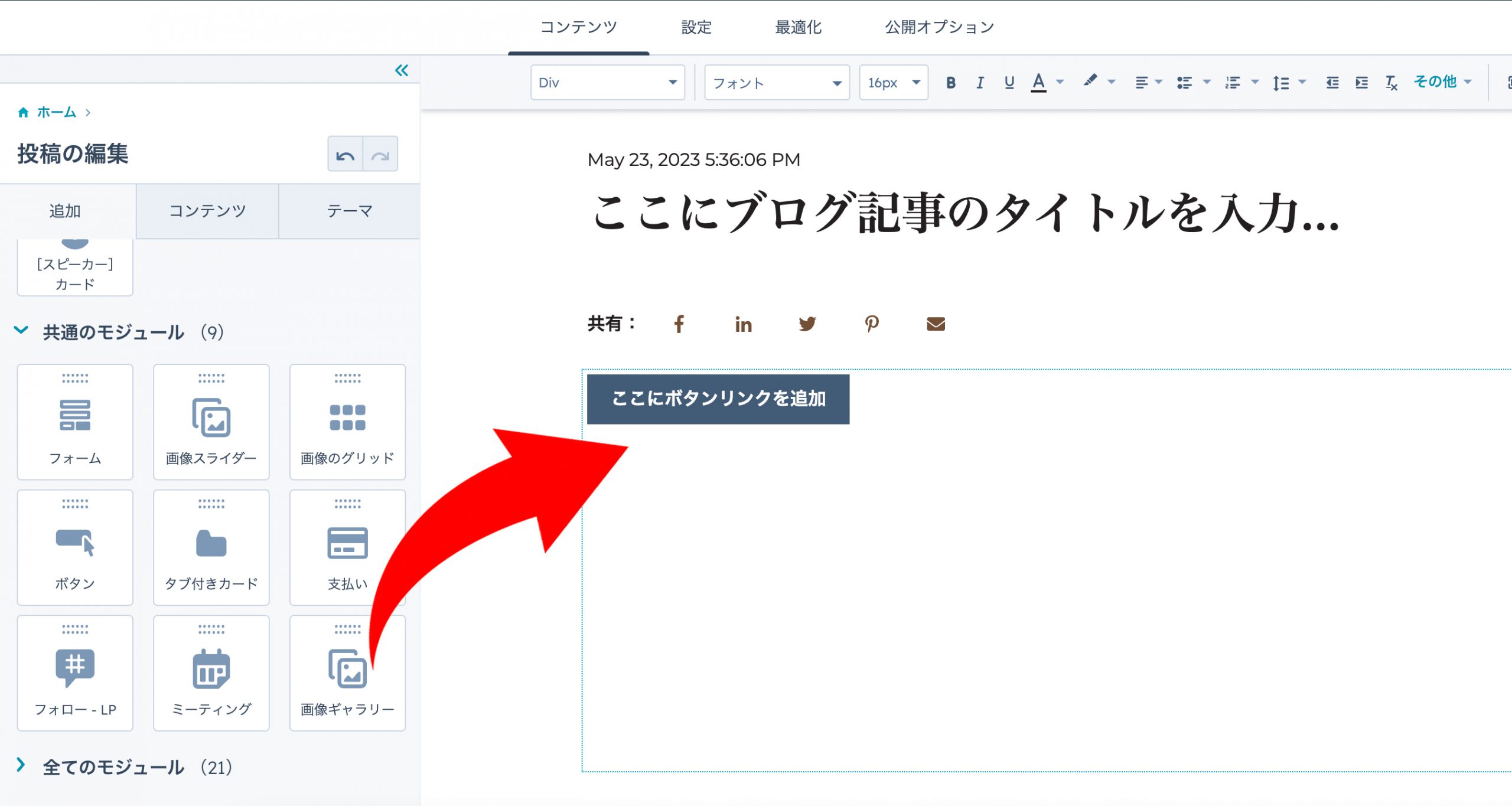This screenshot has height=806, width=1512.
Task: Select the ボタン module
Action: [75, 547]
